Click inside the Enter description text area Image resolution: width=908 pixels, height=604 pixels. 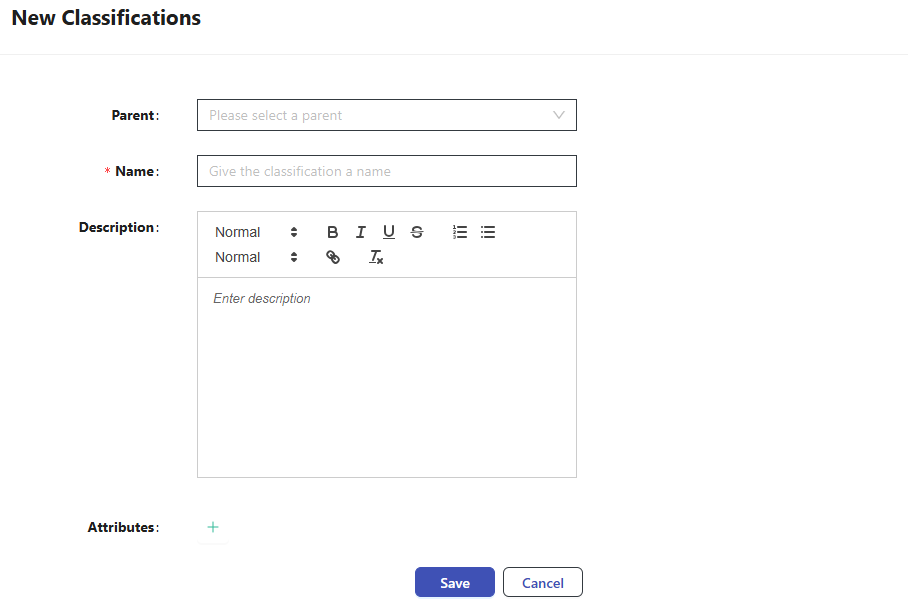pyautogui.click(x=386, y=377)
